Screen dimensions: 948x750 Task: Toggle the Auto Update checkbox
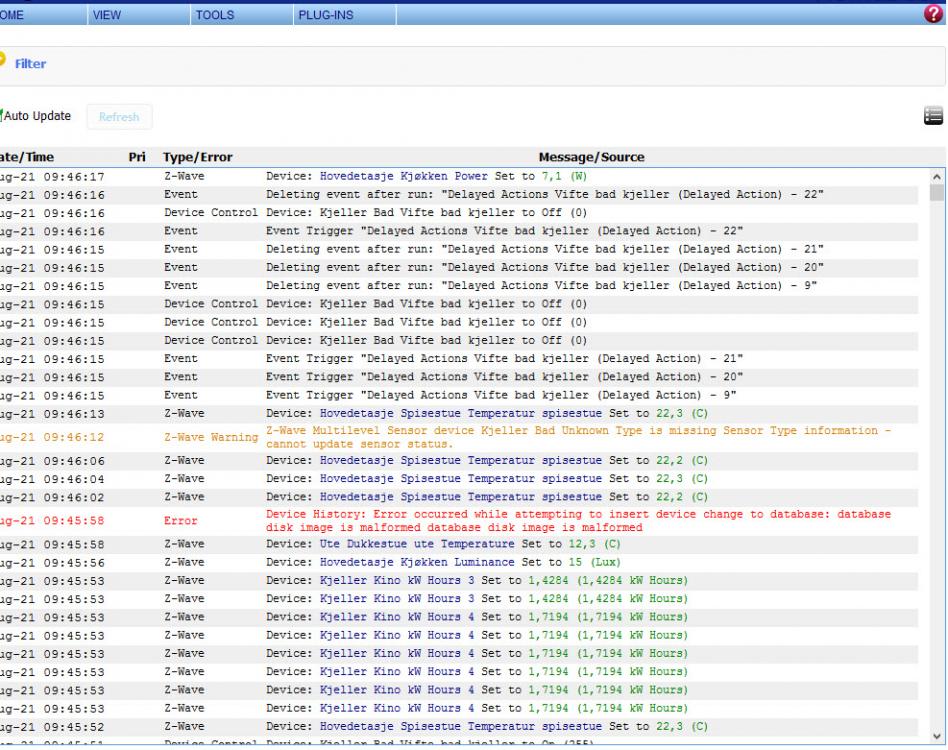pyautogui.click(x=2, y=117)
